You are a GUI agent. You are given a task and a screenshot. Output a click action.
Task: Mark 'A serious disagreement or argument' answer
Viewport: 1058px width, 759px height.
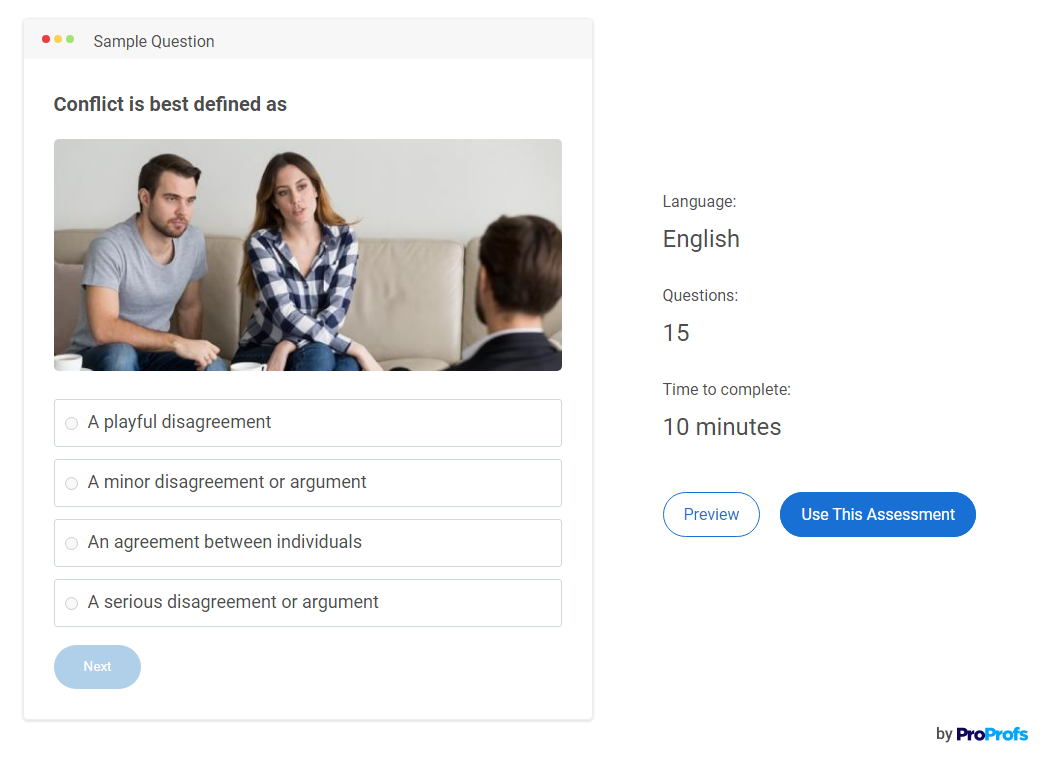coord(71,603)
